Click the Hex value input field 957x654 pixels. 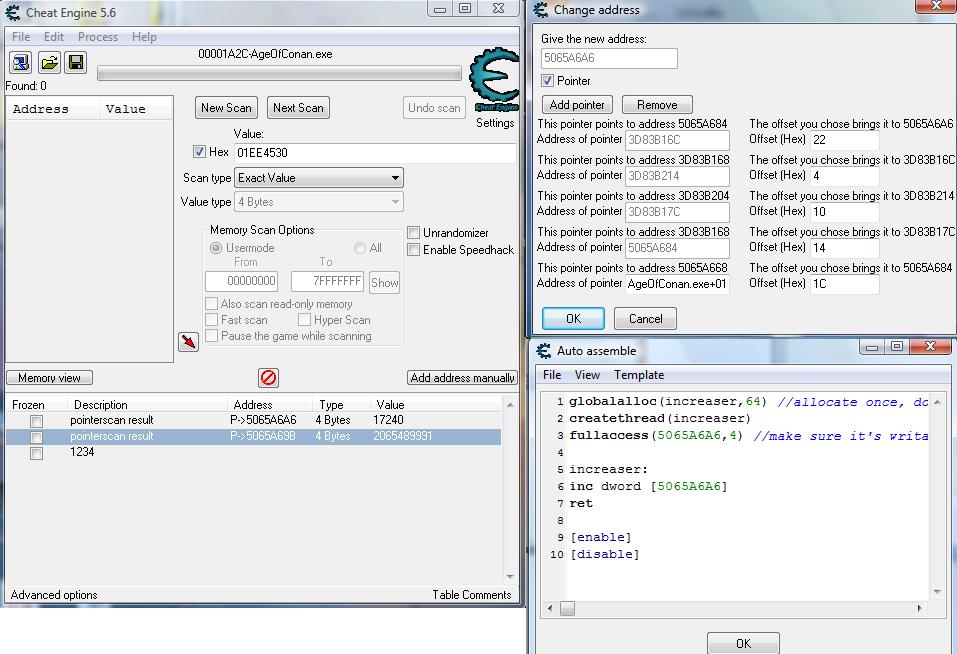(x=375, y=153)
